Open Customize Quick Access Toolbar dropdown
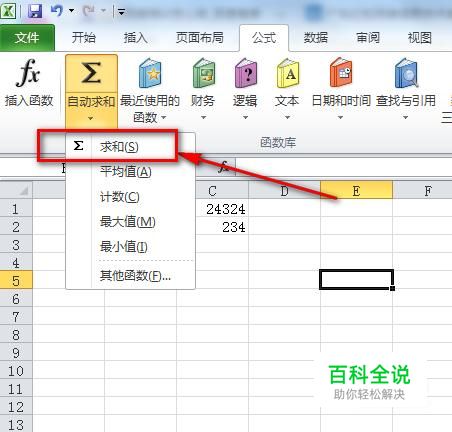The height and width of the screenshot is (432, 452). (x=121, y=12)
